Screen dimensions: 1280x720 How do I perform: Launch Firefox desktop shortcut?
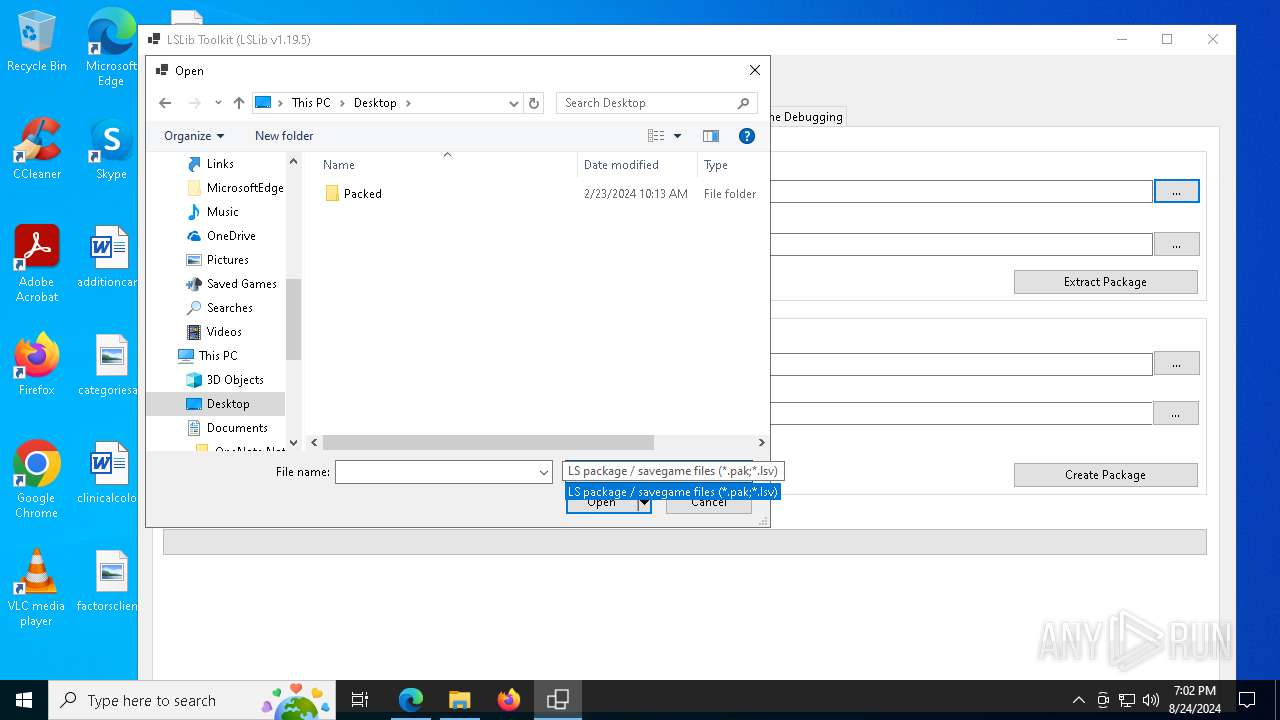36,365
